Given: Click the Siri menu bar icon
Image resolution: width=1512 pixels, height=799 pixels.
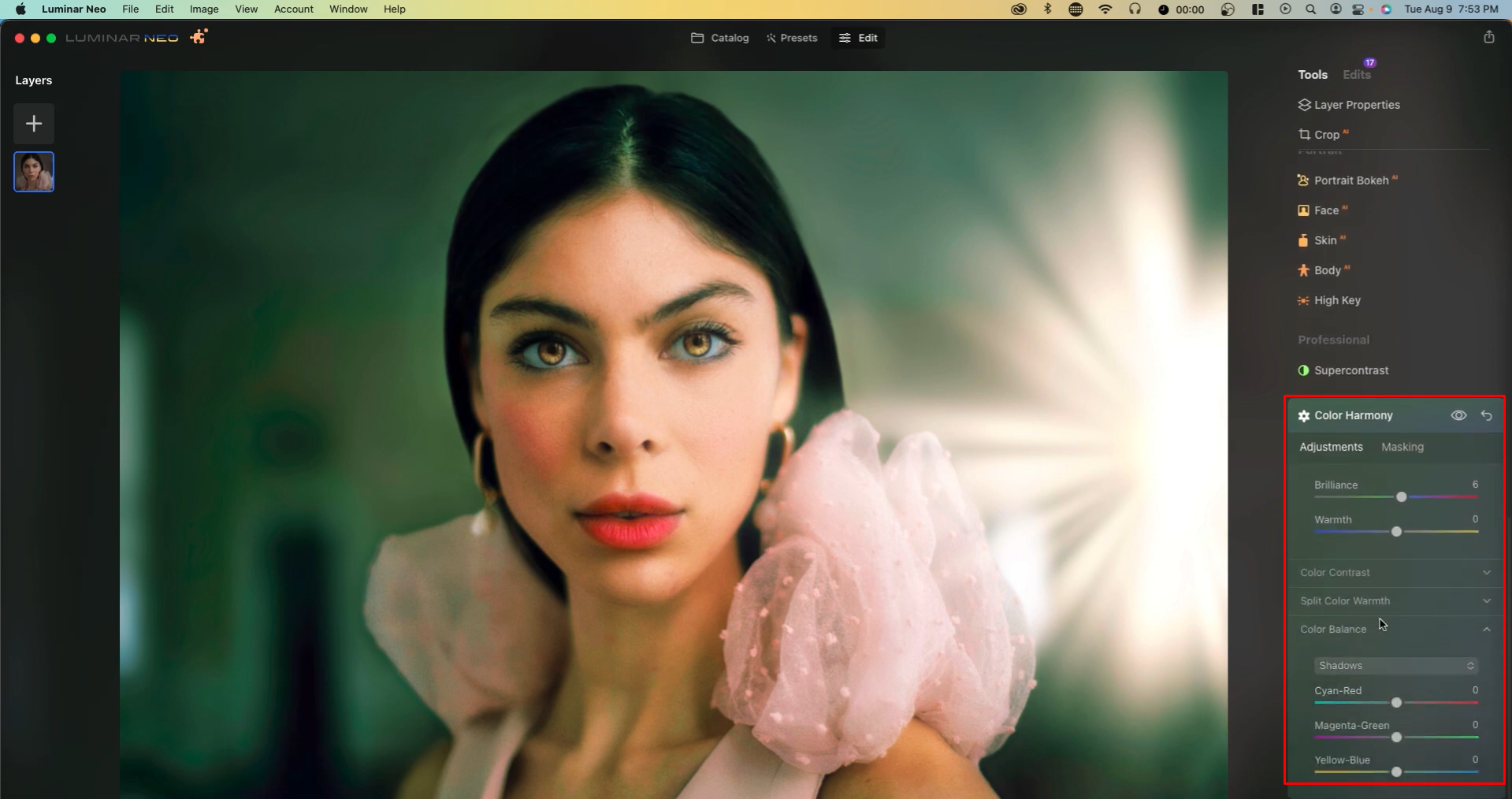Looking at the screenshot, I should 1387,9.
